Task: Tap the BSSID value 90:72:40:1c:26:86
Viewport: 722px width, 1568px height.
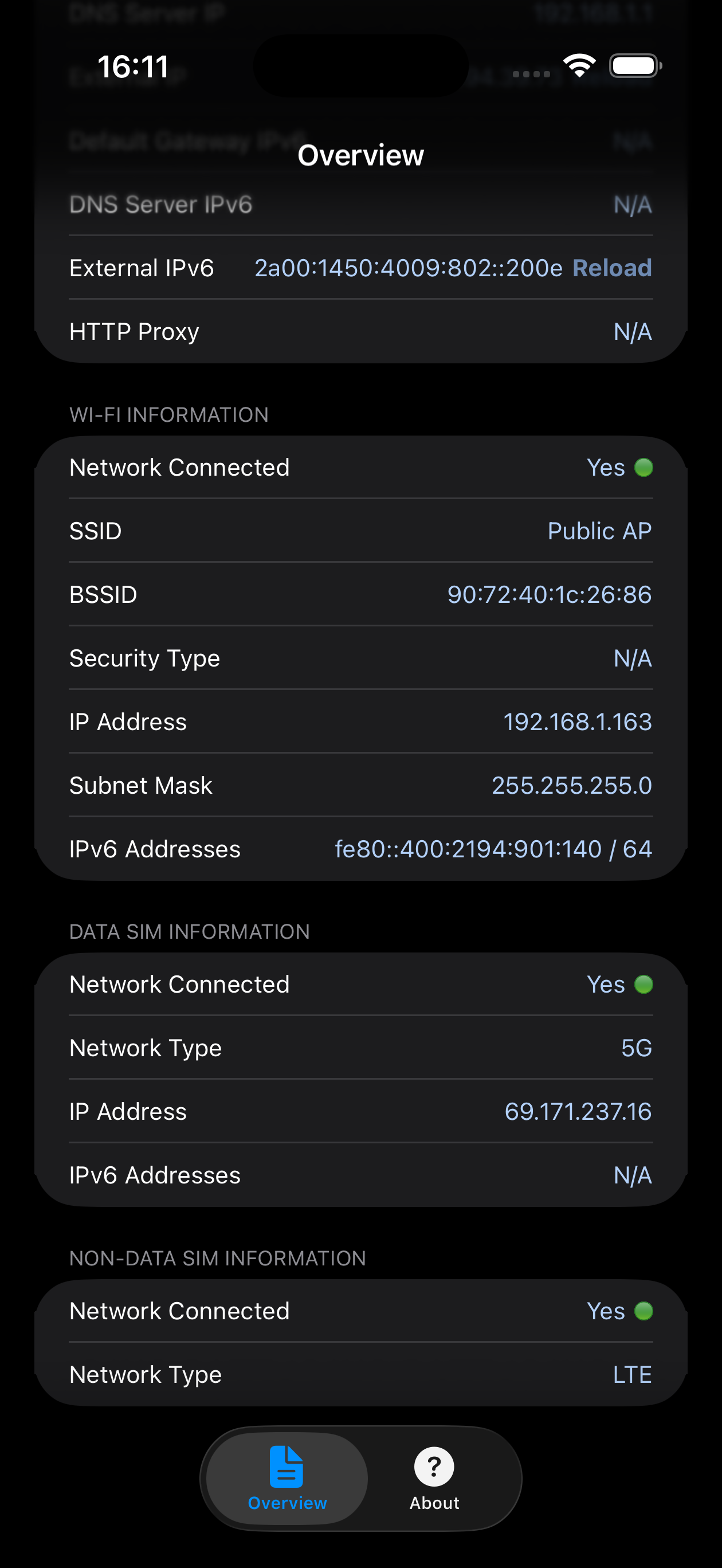Action: click(549, 595)
